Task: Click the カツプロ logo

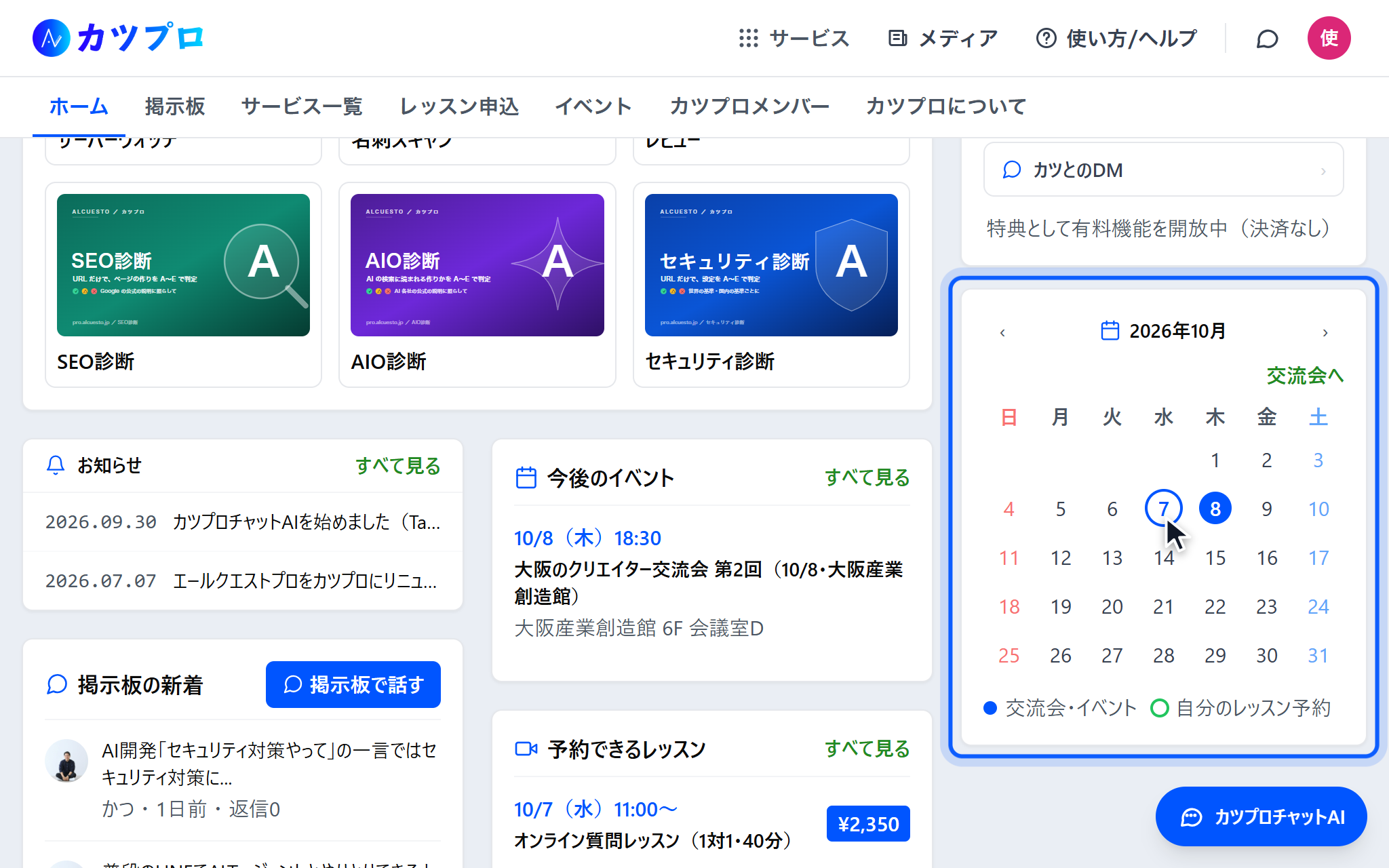Action: point(118,38)
